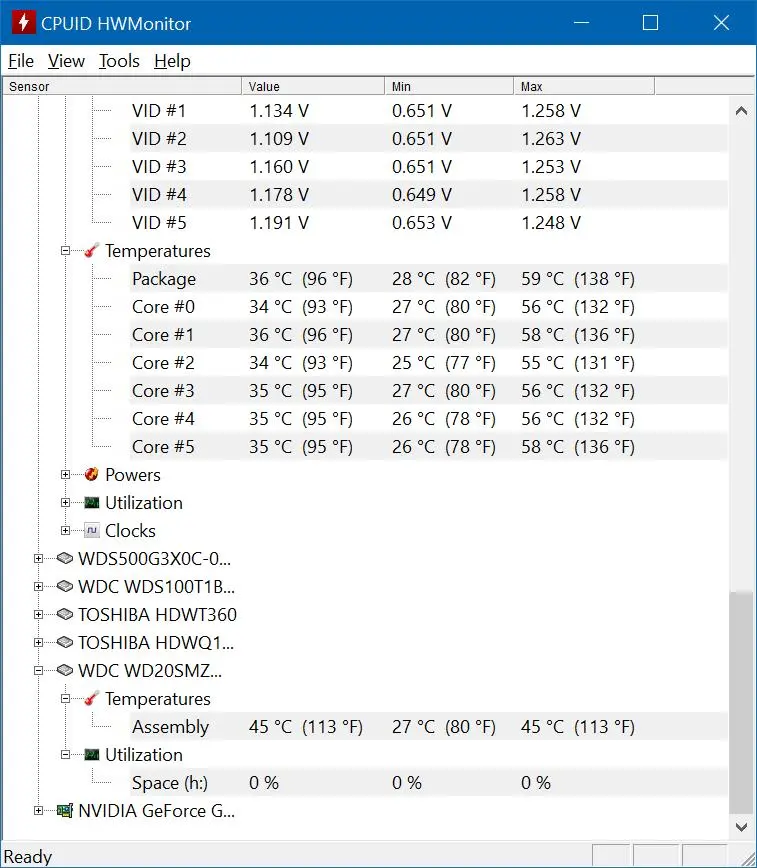Screen dimensions: 757x868
Task: Click the NVIDIA GeForce graphics card icon
Action: (65, 810)
